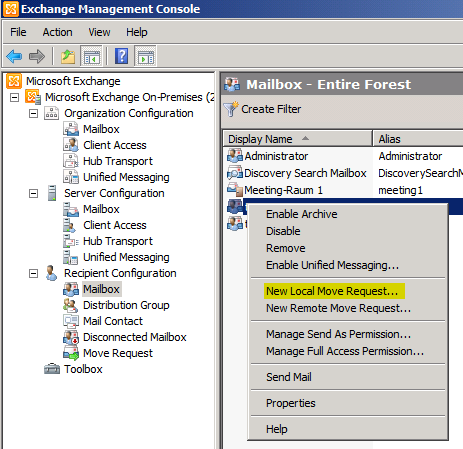Open Properties from context menu

tap(348, 403)
